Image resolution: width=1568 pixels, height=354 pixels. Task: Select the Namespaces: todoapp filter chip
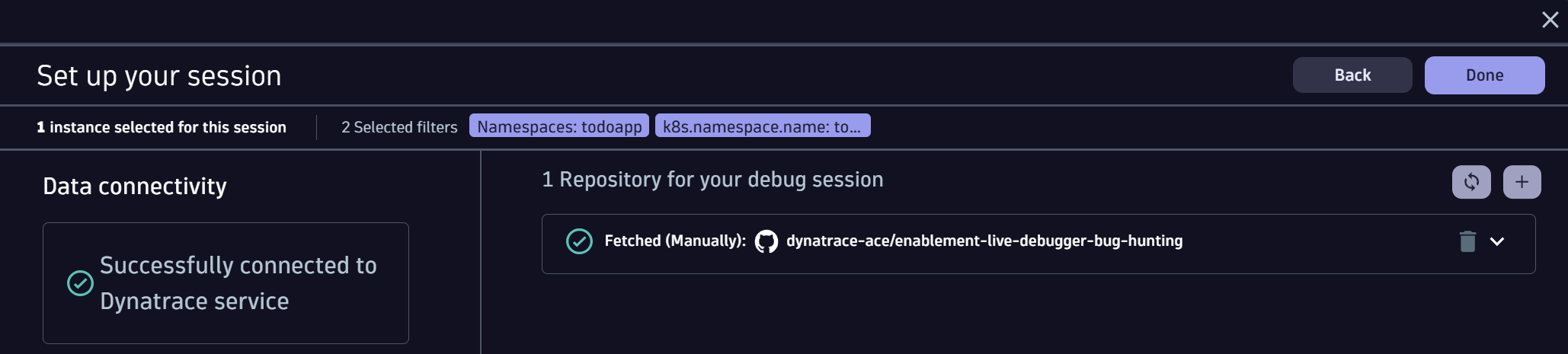coord(559,126)
